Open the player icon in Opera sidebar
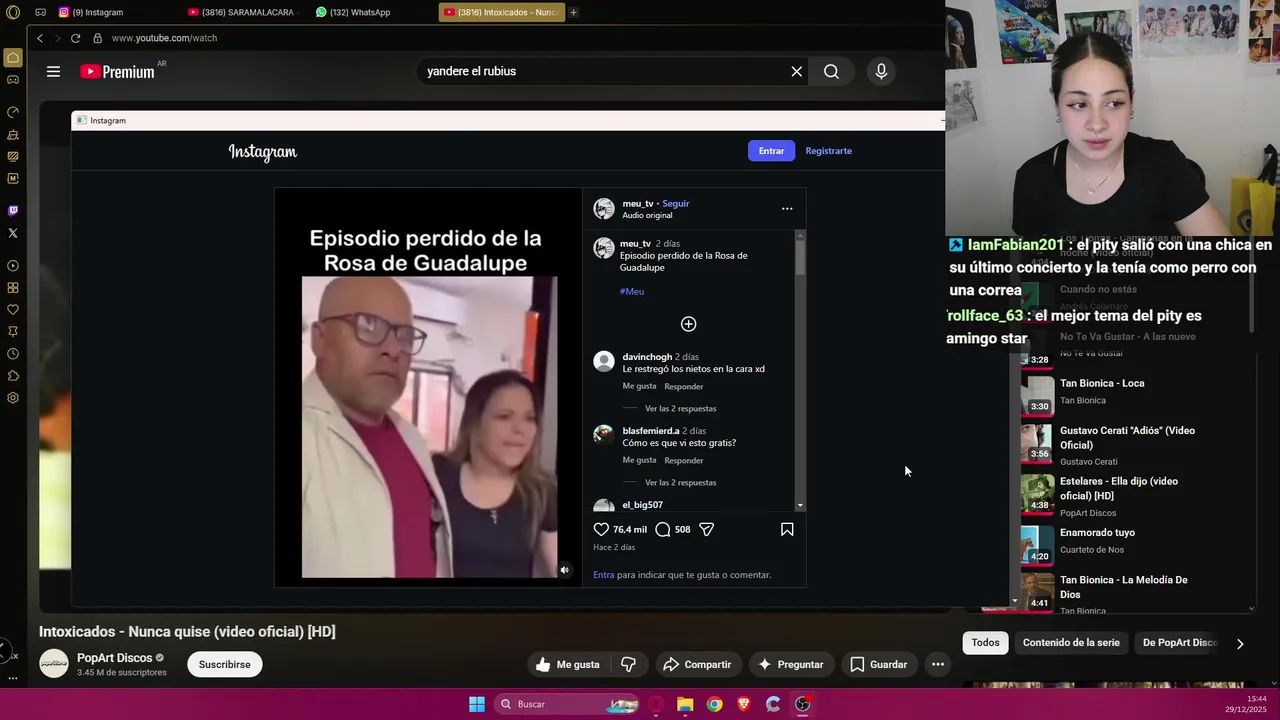 click(13, 266)
